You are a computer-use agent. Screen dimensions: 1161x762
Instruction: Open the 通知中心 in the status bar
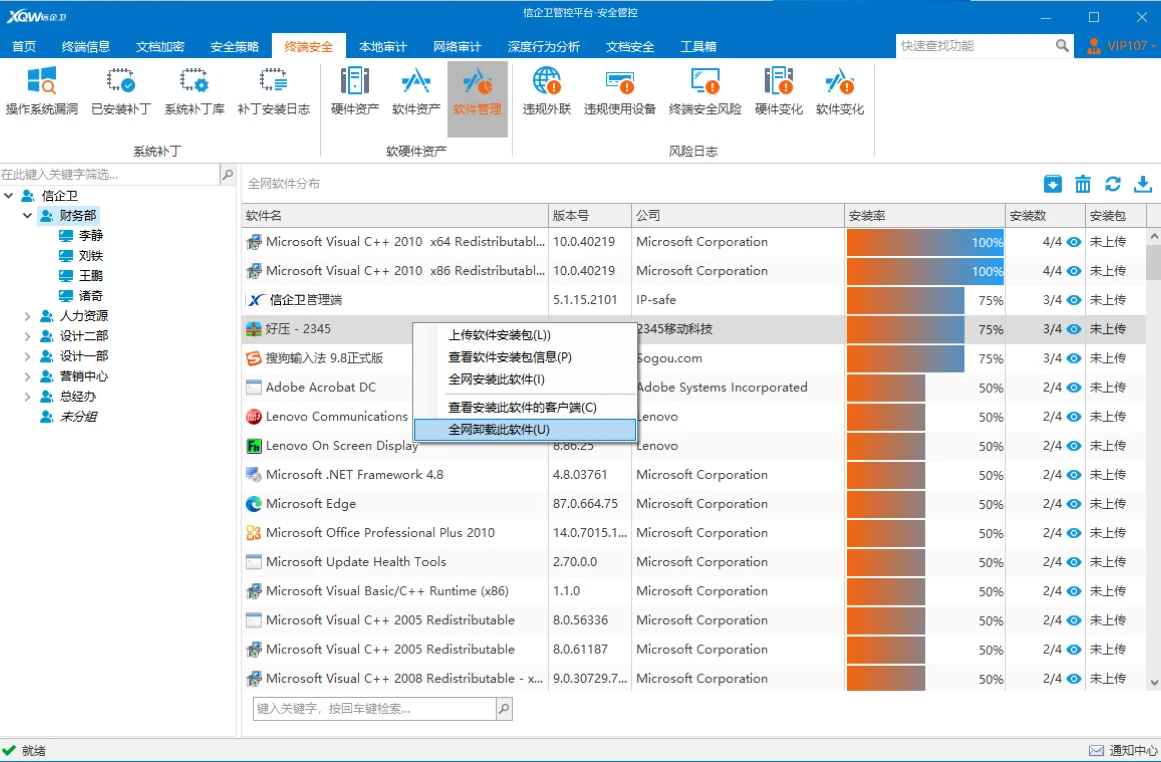click(x=1124, y=750)
